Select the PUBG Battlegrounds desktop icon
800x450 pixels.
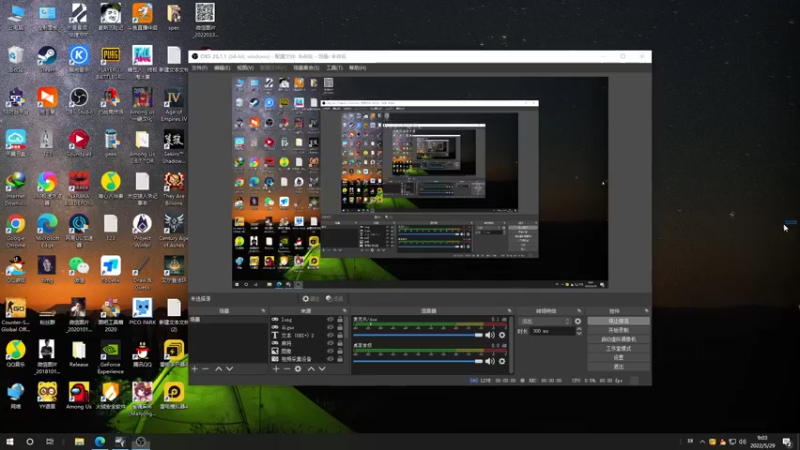(x=111, y=62)
